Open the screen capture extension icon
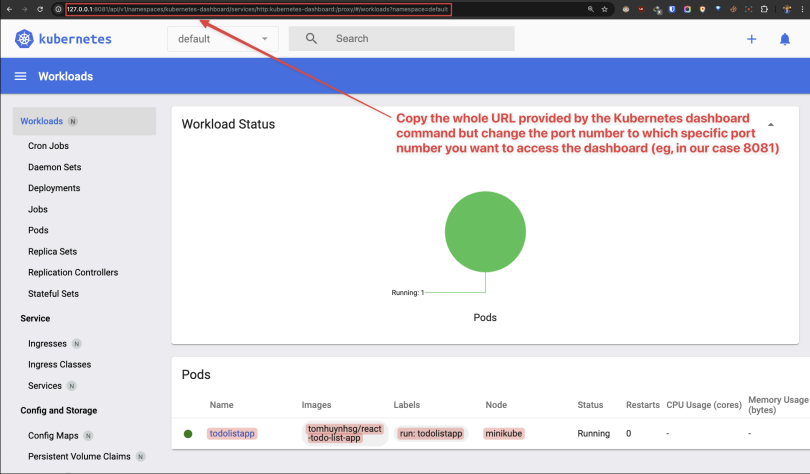This screenshot has height=474, width=810. [x=749, y=9]
